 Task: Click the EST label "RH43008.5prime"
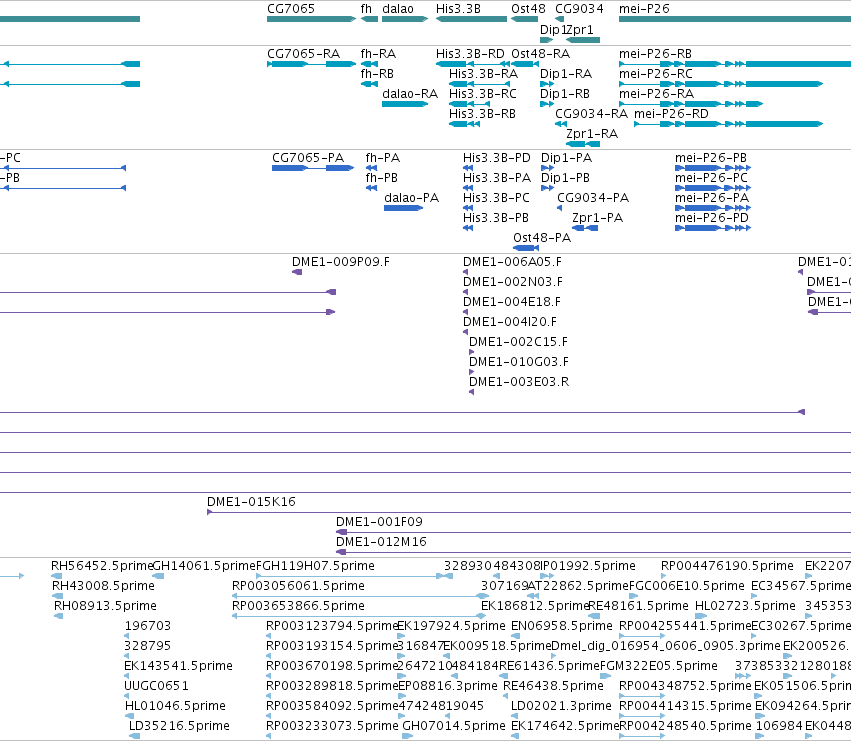pos(103,586)
